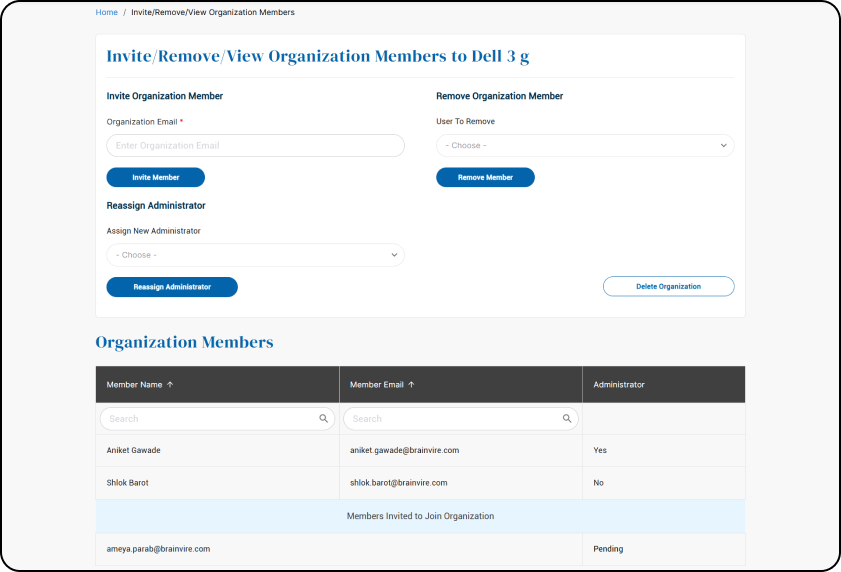Sort by Member Email arrow icon
The image size is (841, 572).
pyautogui.click(x=411, y=384)
